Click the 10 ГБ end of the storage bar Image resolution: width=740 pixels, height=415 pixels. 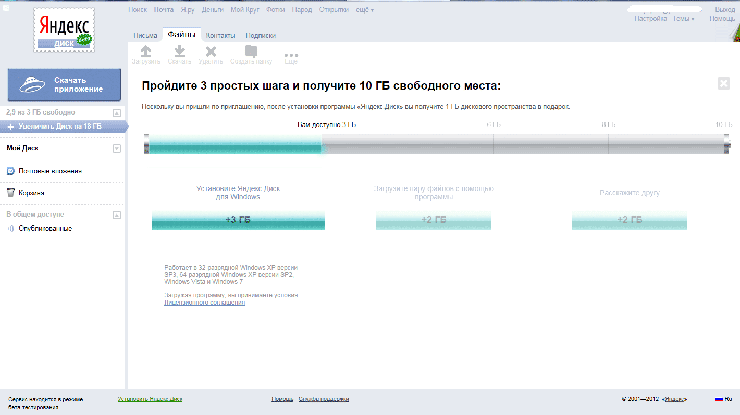[x=727, y=144]
